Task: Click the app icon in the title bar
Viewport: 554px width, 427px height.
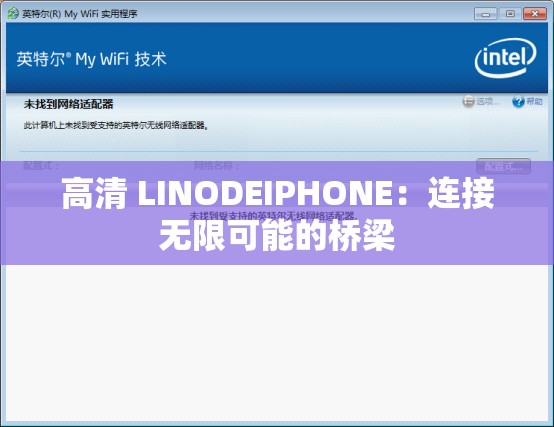Action: coord(13,14)
